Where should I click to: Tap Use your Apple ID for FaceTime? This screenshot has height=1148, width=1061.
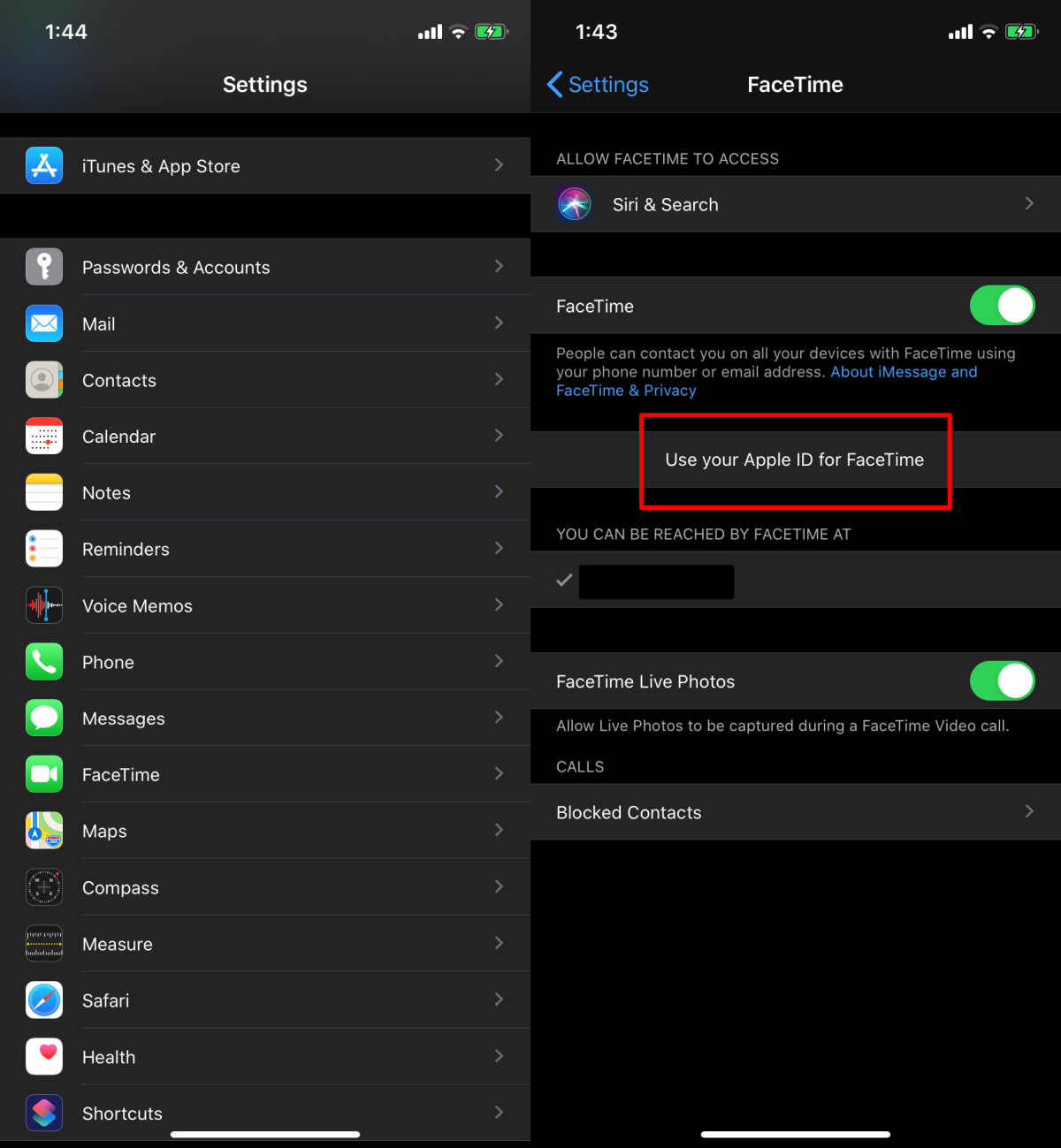(x=794, y=460)
